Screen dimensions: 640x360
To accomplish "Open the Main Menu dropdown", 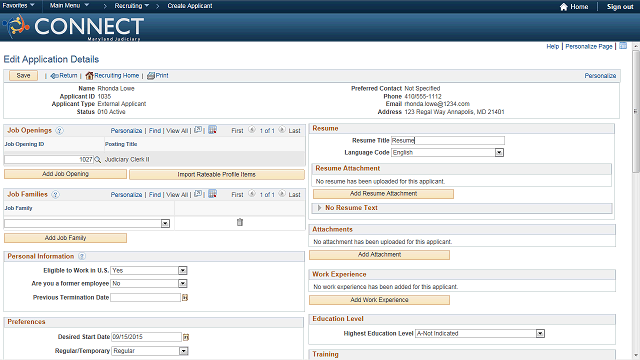I will click(69, 6).
